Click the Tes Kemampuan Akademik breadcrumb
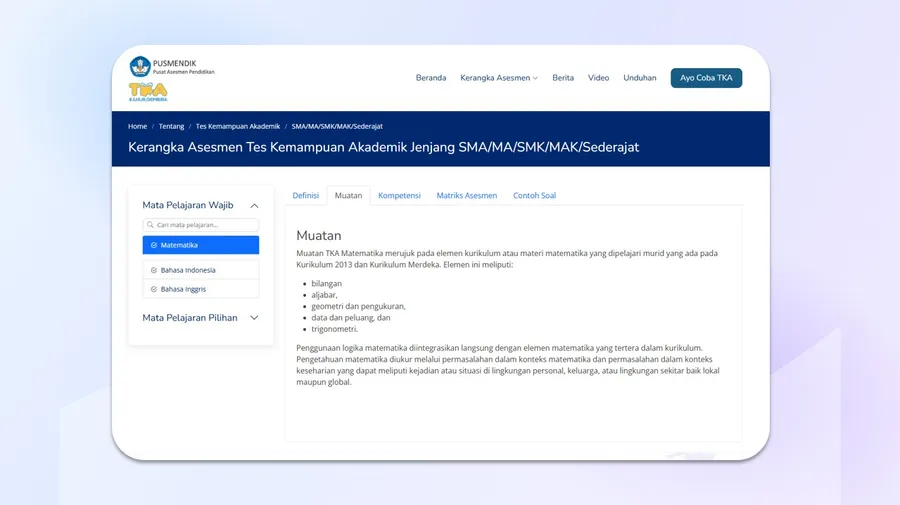900x505 pixels. (x=238, y=126)
